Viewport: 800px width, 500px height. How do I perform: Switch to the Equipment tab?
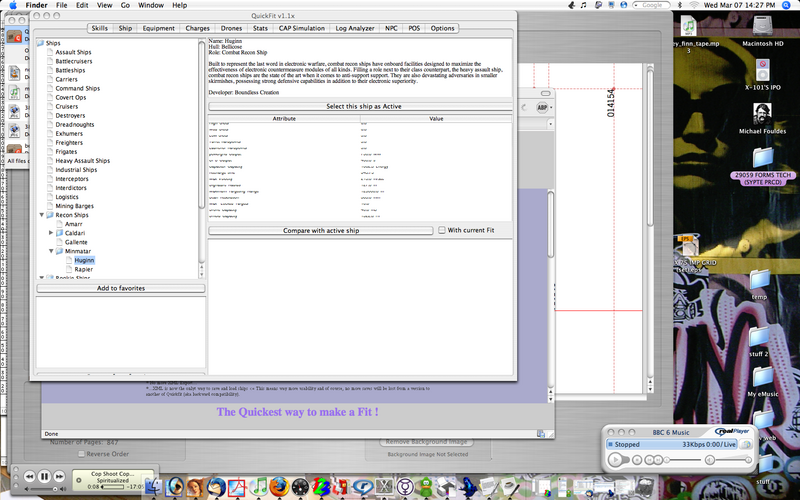pos(158,28)
